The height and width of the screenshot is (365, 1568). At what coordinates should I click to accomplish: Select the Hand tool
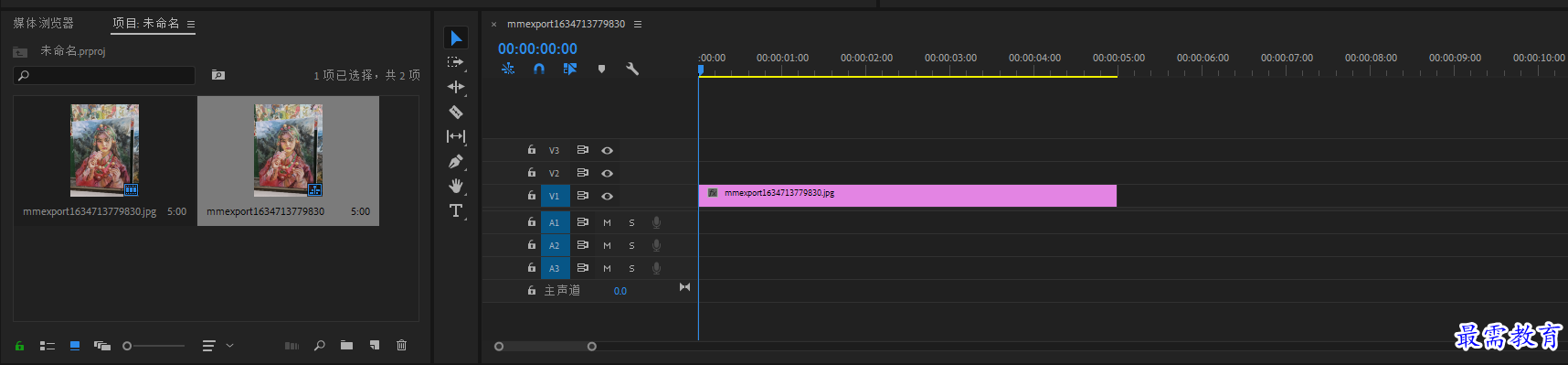456,186
